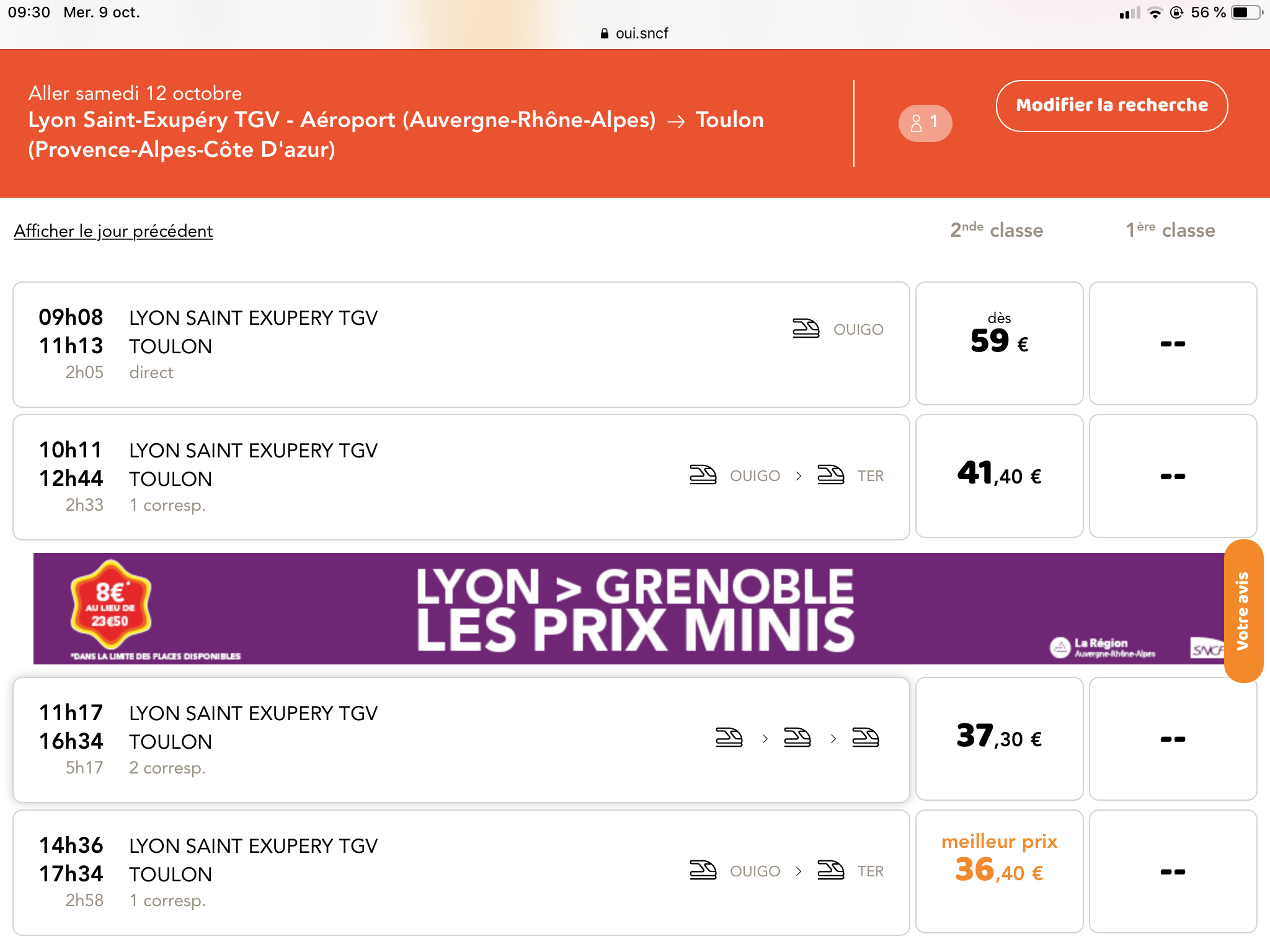The width and height of the screenshot is (1270, 952).
Task: Click the last train icon on 11h17 trip
Action: click(x=865, y=738)
